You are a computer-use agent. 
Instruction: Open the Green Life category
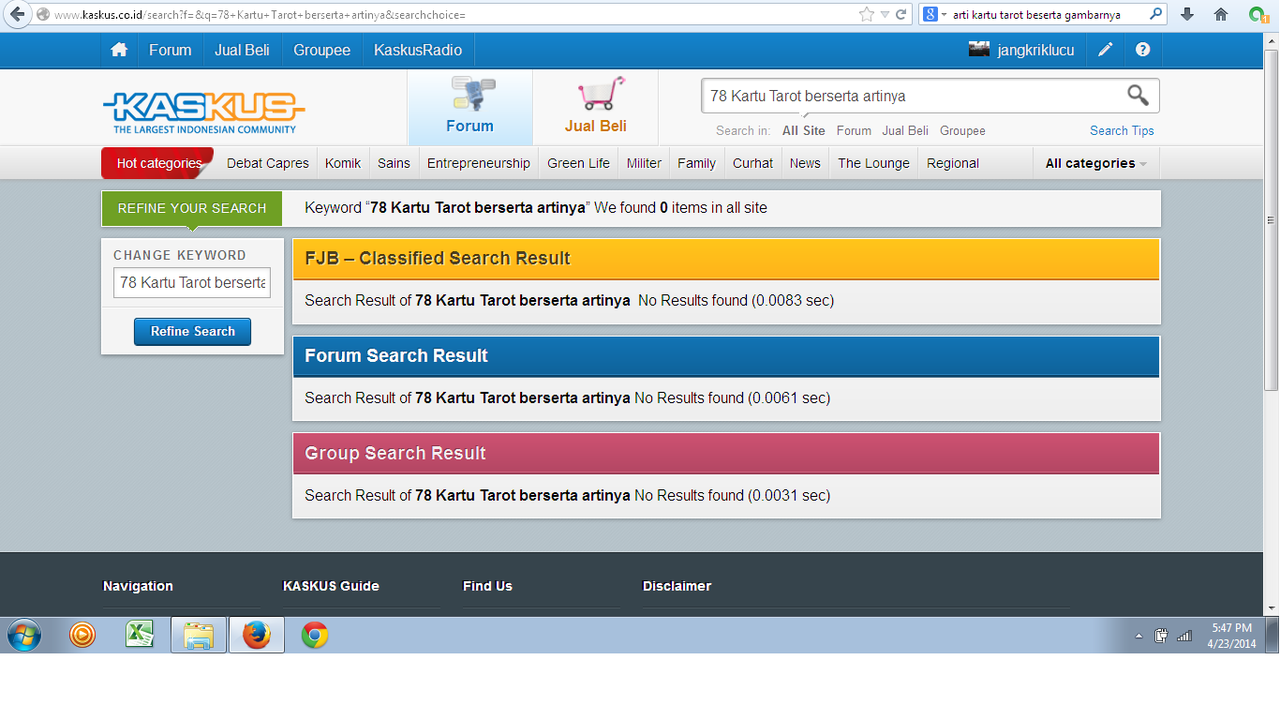click(x=579, y=163)
